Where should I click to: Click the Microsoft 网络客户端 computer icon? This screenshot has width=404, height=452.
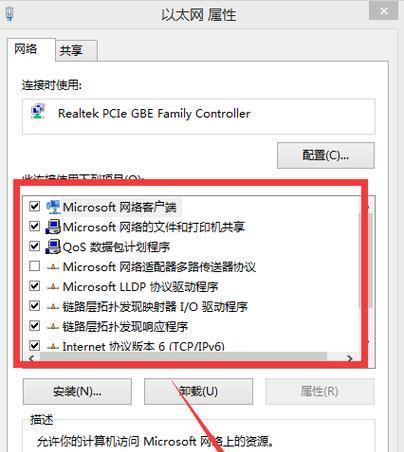53,207
